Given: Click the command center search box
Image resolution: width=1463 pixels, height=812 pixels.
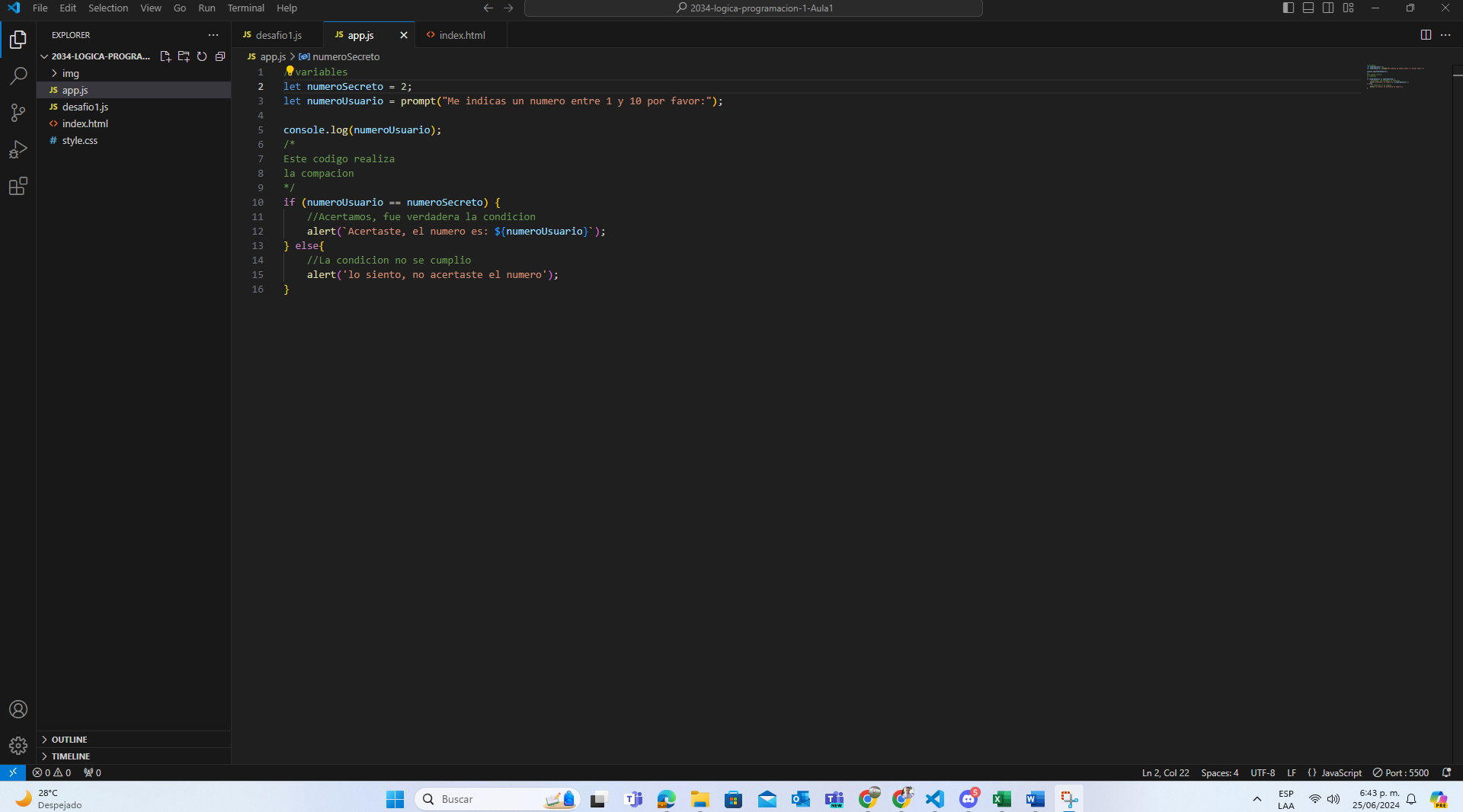Looking at the screenshot, I should point(754,8).
